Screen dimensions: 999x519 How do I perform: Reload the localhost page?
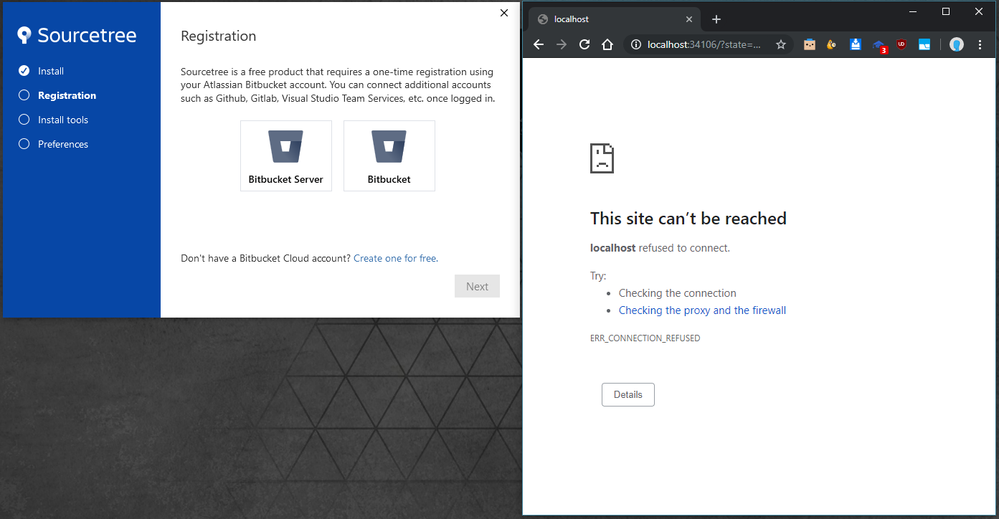click(584, 45)
